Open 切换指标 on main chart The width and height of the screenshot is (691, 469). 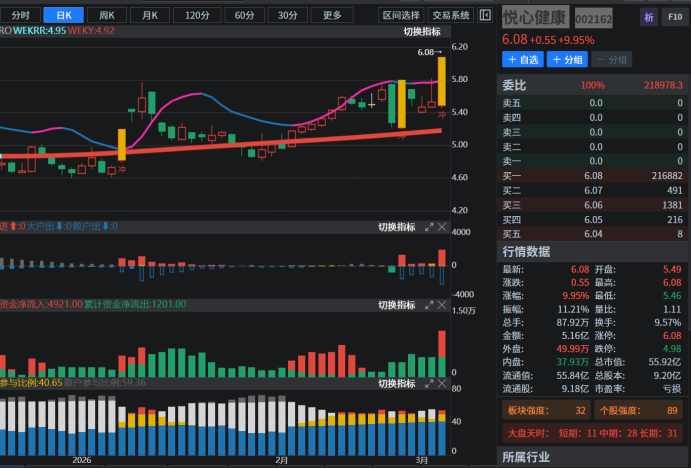click(x=421, y=32)
